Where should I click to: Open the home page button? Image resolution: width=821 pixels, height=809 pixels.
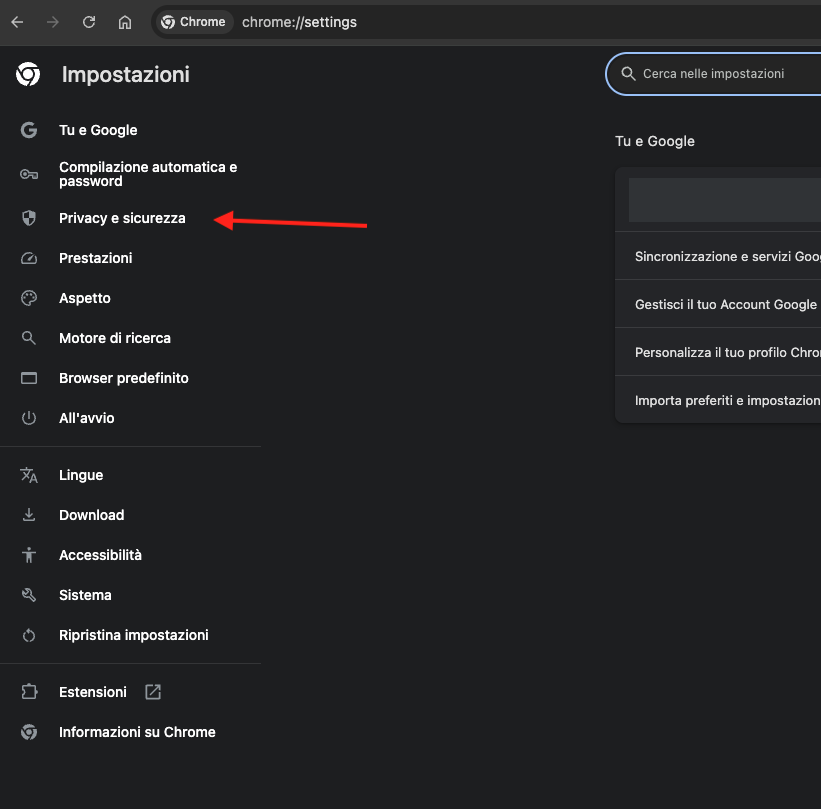pyautogui.click(x=125, y=22)
